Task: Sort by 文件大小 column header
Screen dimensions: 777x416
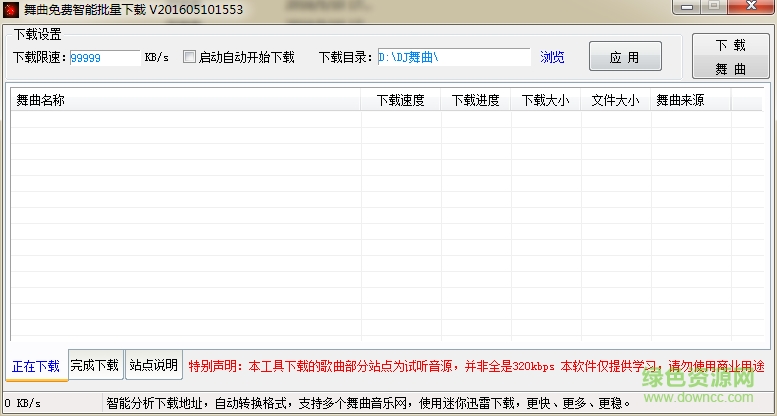Action: pyautogui.click(x=615, y=100)
